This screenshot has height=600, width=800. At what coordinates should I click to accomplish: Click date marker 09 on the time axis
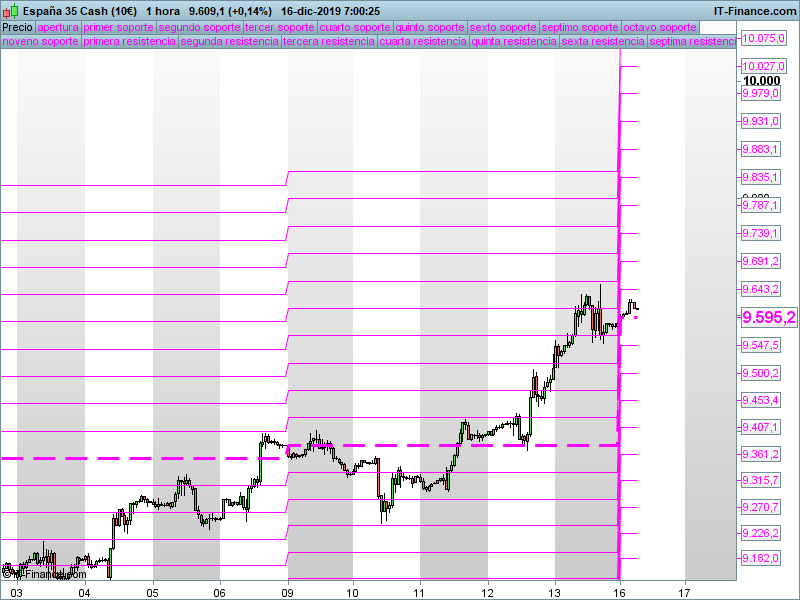[x=288, y=593]
